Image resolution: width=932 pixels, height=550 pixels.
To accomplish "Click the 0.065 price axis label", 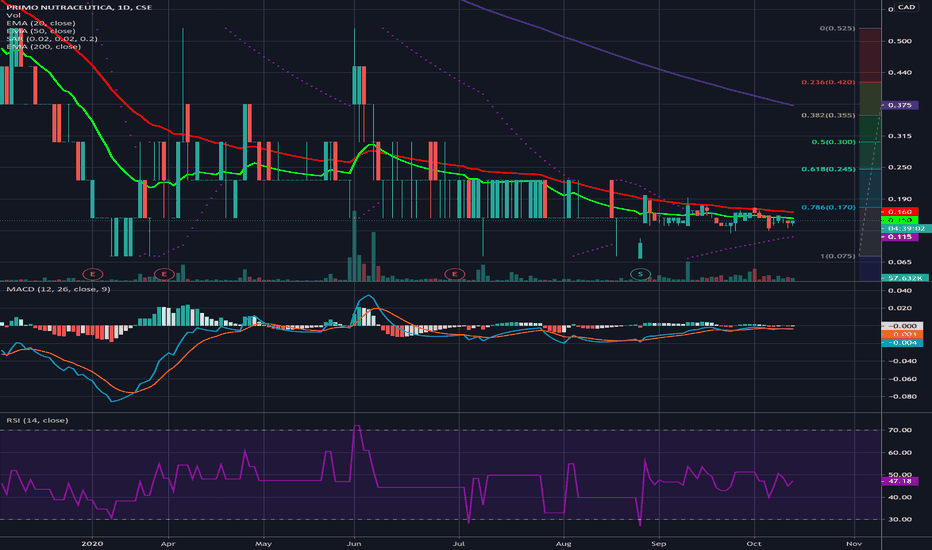I will click(x=899, y=262).
